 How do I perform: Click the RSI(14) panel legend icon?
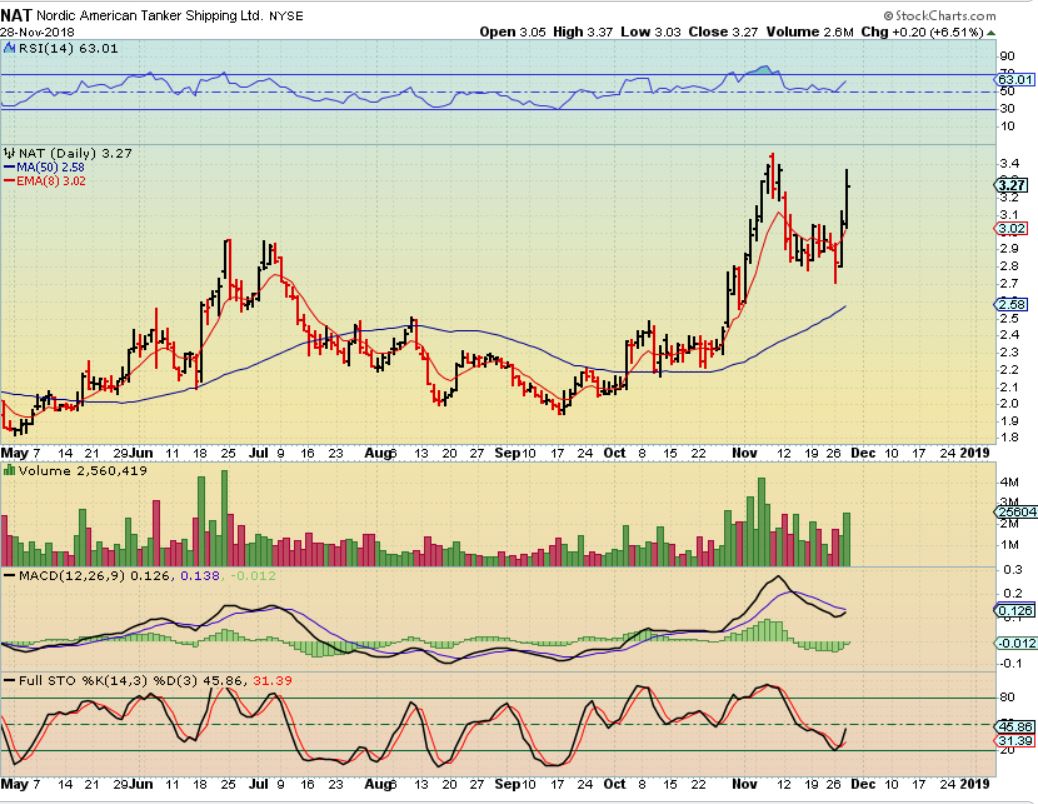pos(10,48)
